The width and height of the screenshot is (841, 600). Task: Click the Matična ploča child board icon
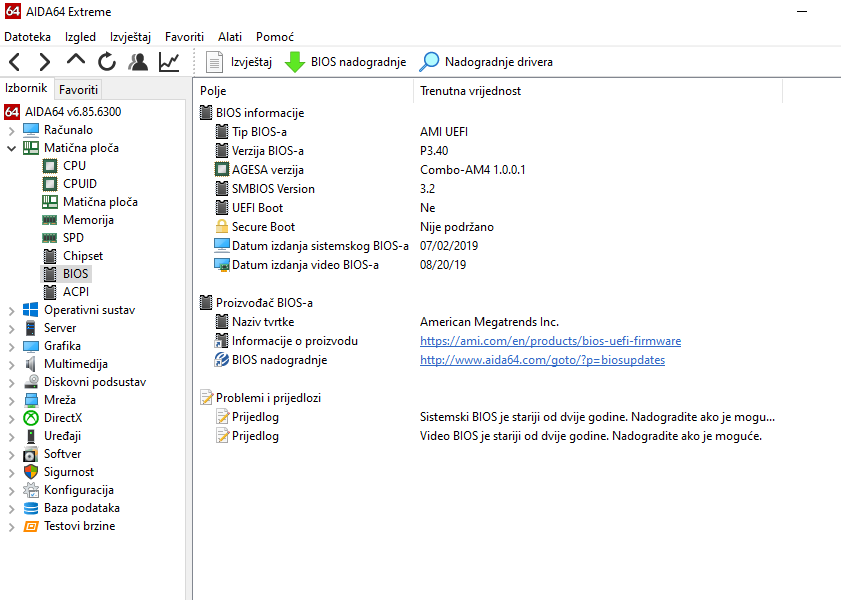pyautogui.click(x=50, y=202)
